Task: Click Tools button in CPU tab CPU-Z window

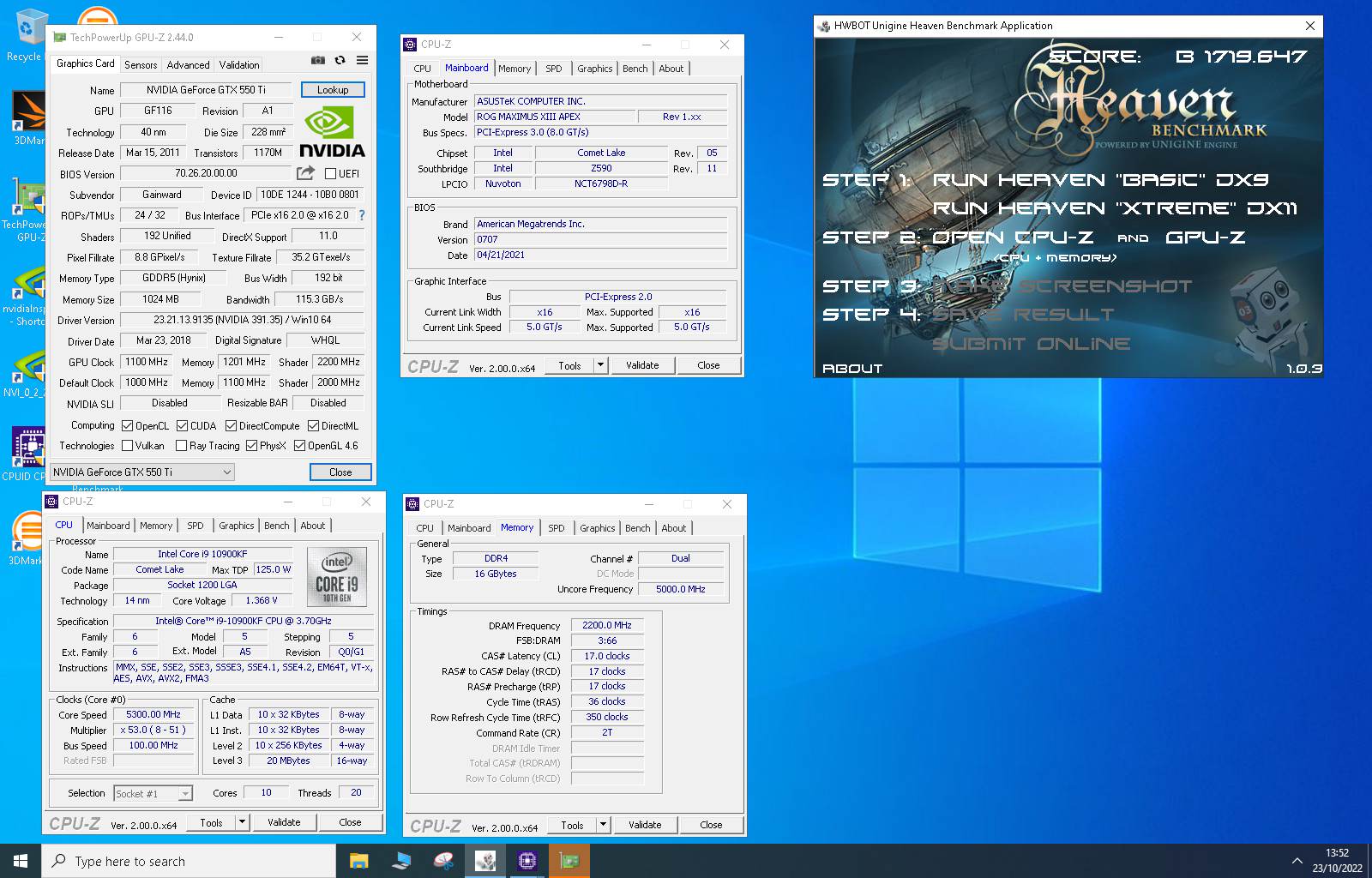Action: pyautogui.click(x=211, y=822)
